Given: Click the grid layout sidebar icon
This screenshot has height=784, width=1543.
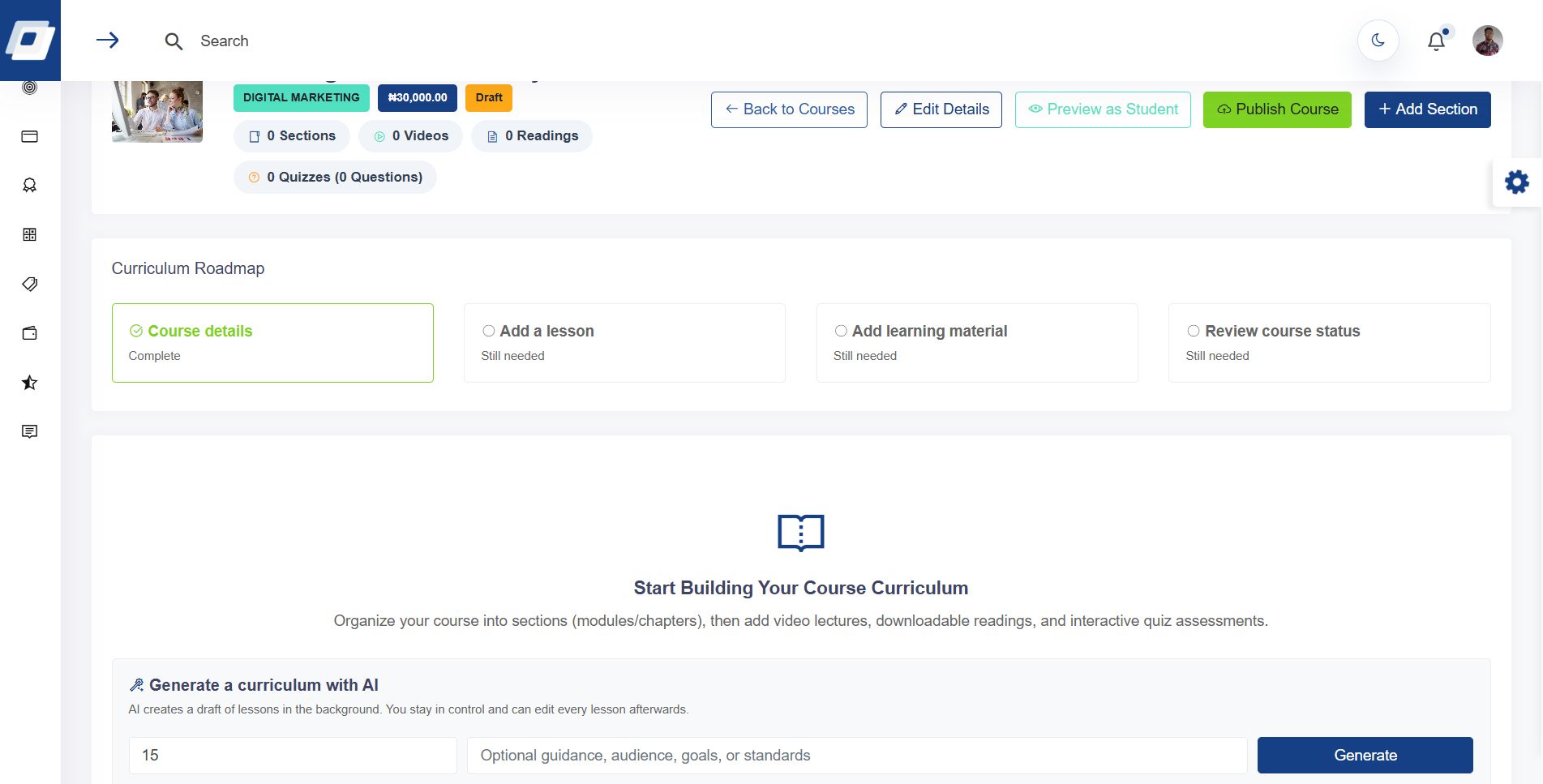Looking at the screenshot, I should (30, 234).
